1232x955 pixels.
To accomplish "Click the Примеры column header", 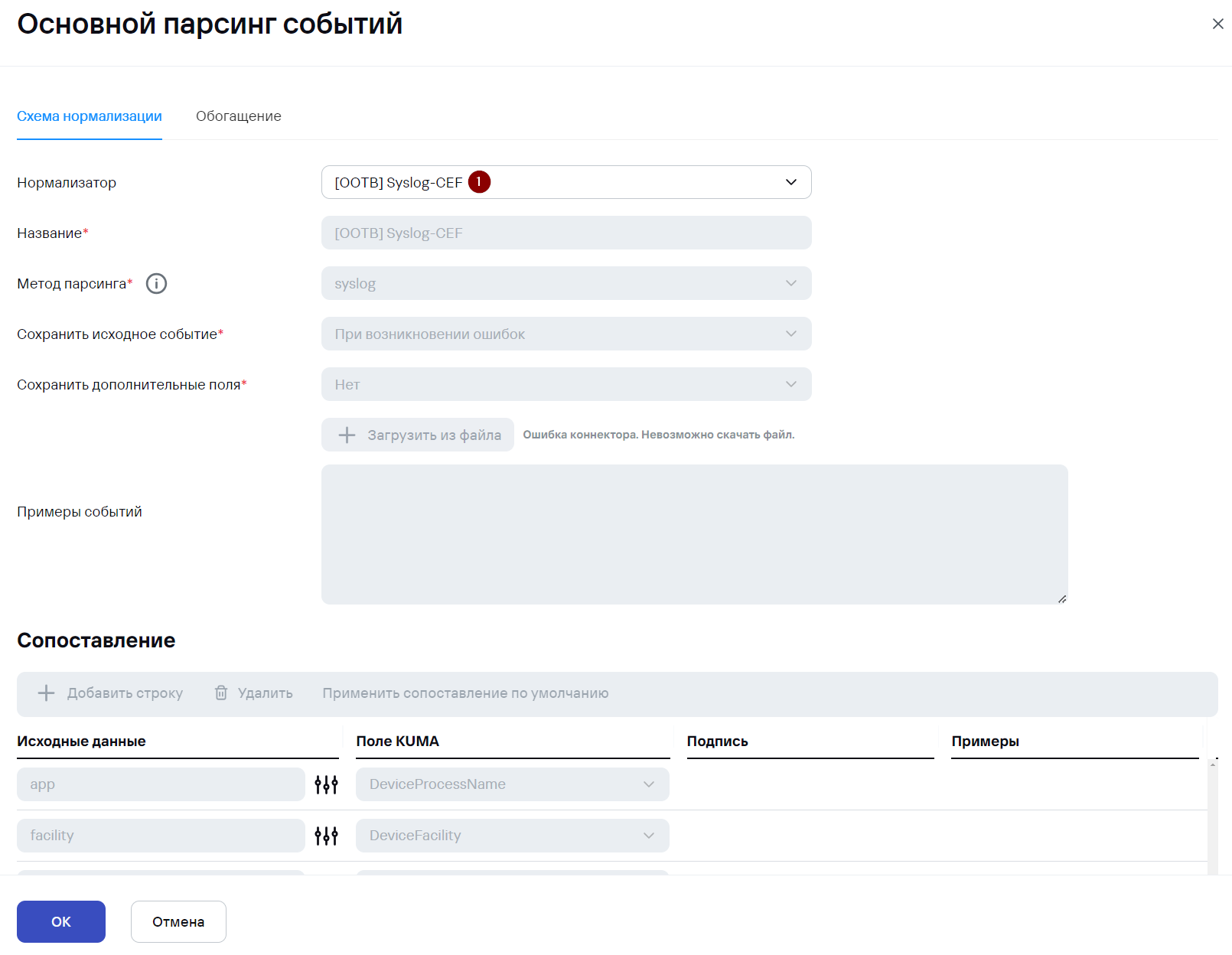I will [x=986, y=742].
